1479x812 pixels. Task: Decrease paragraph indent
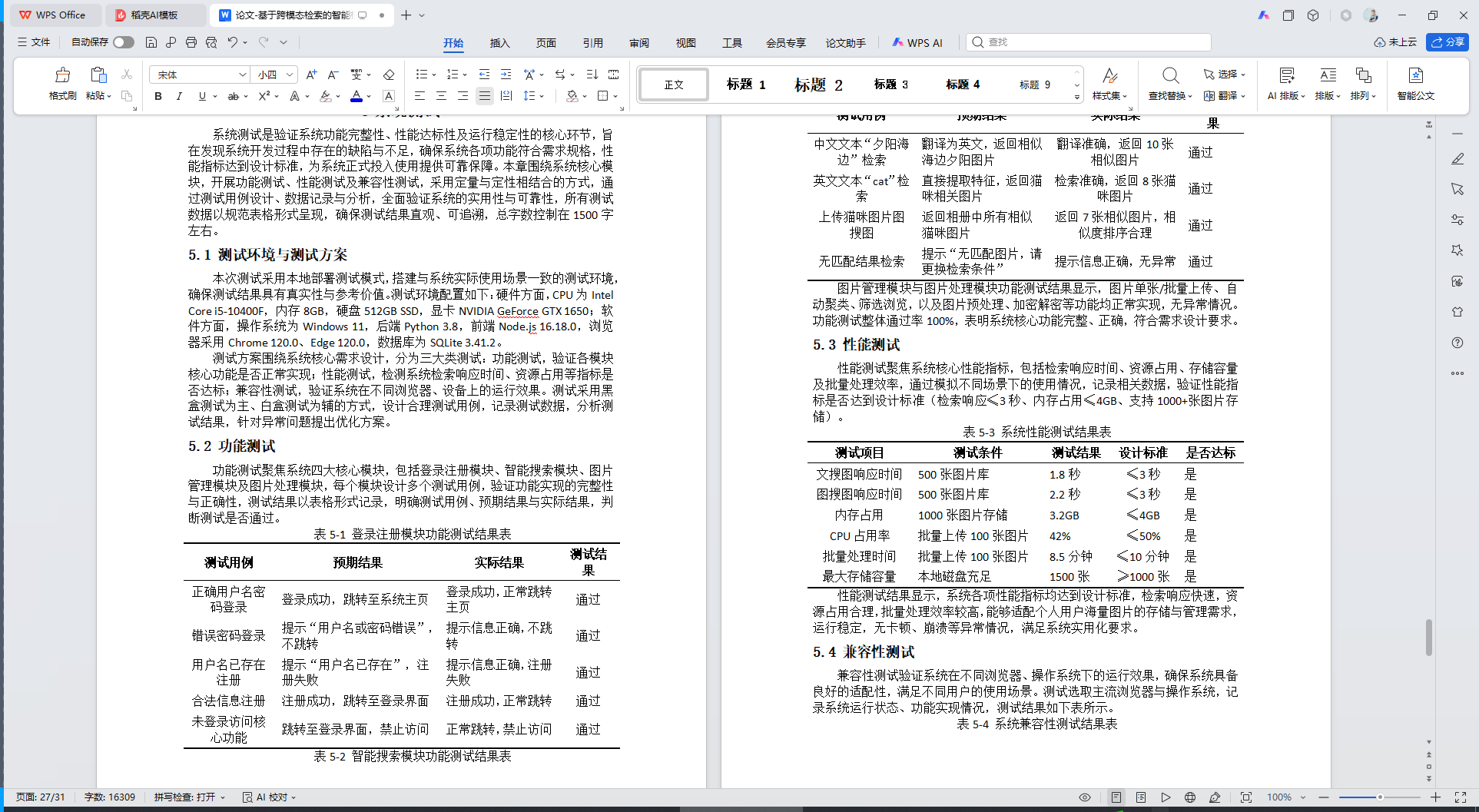484,75
